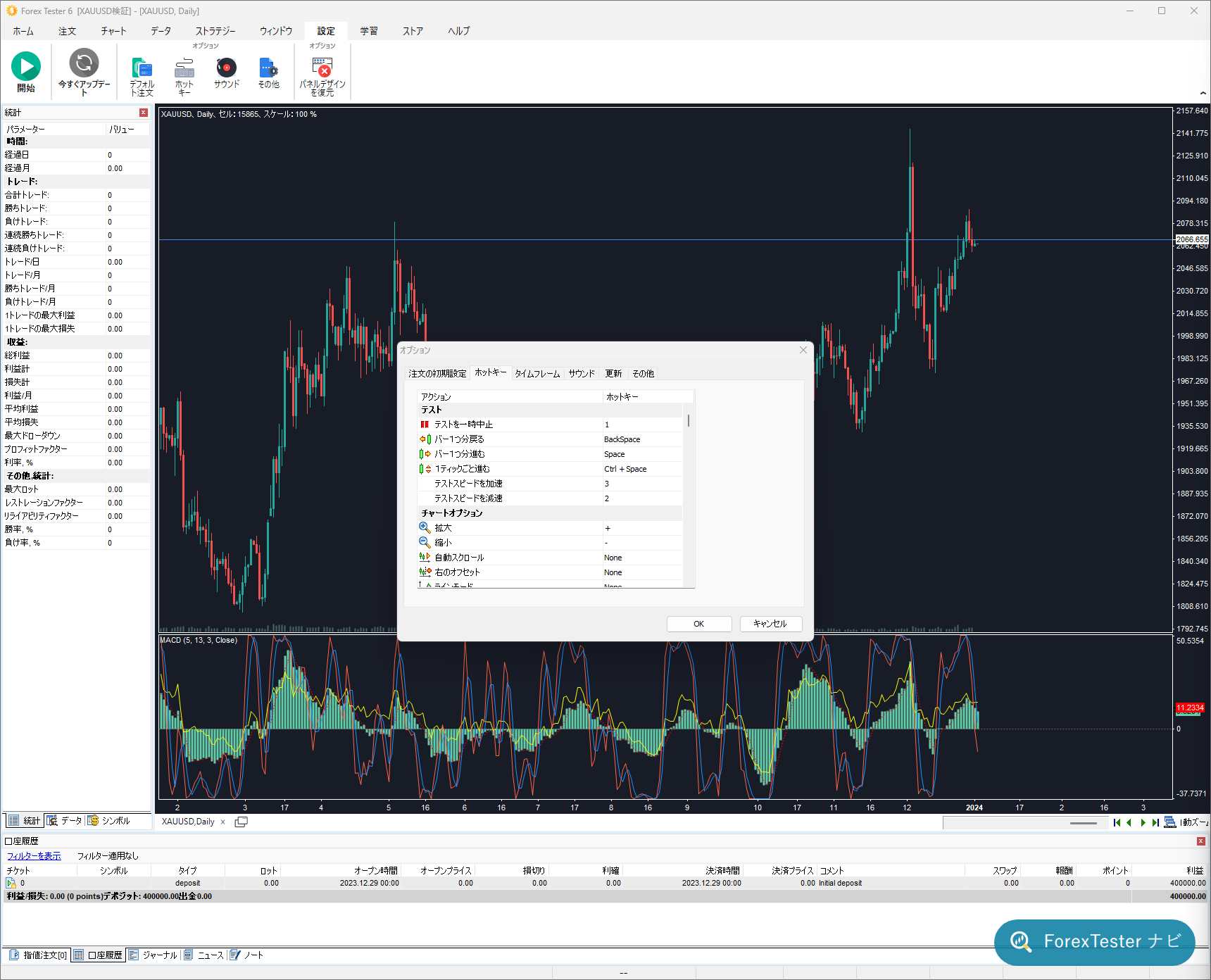Select the テストスピードを加速 row
Viewport: 1211px width, 980px height.
click(550, 484)
